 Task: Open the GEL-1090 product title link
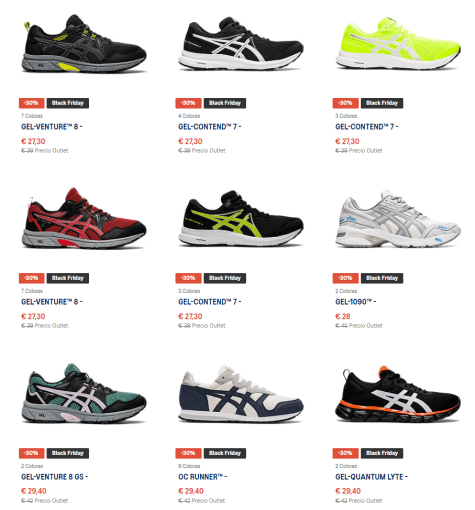click(x=355, y=302)
